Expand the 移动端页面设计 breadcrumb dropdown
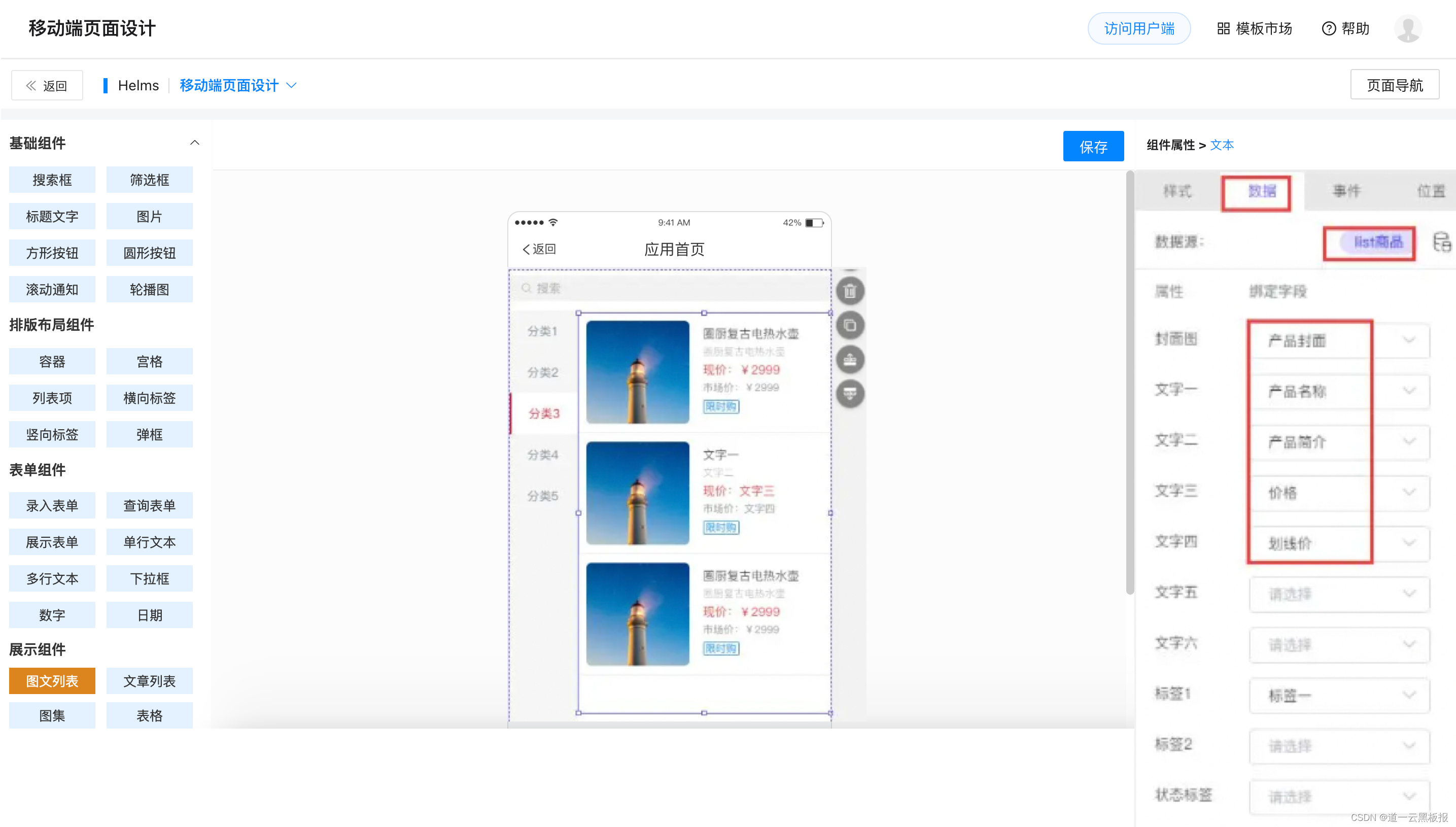The width and height of the screenshot is (1456, 827). (291, 85)
